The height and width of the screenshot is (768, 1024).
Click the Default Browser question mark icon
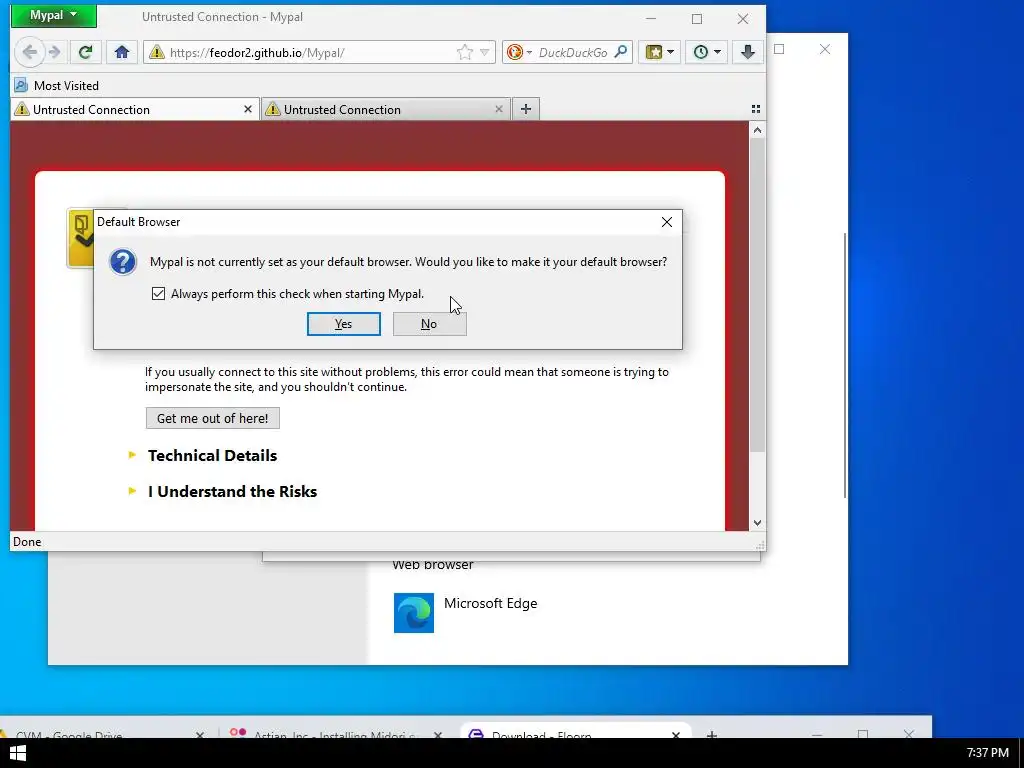122,262
